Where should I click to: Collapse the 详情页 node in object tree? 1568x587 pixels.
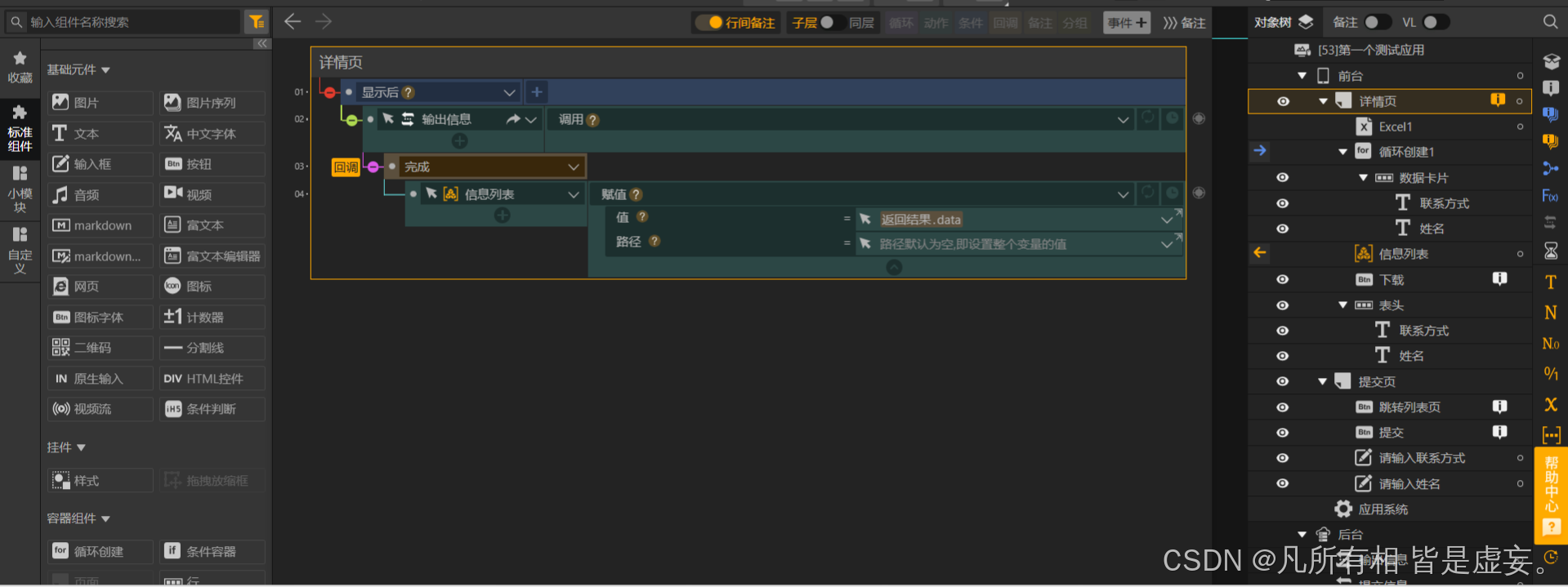tap(1323, 101)
